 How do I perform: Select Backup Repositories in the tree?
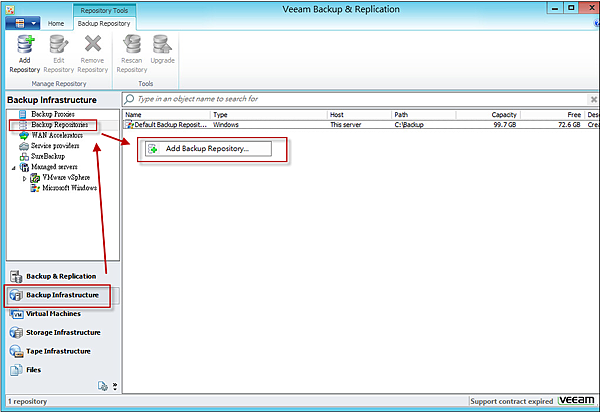click(59, 125)
